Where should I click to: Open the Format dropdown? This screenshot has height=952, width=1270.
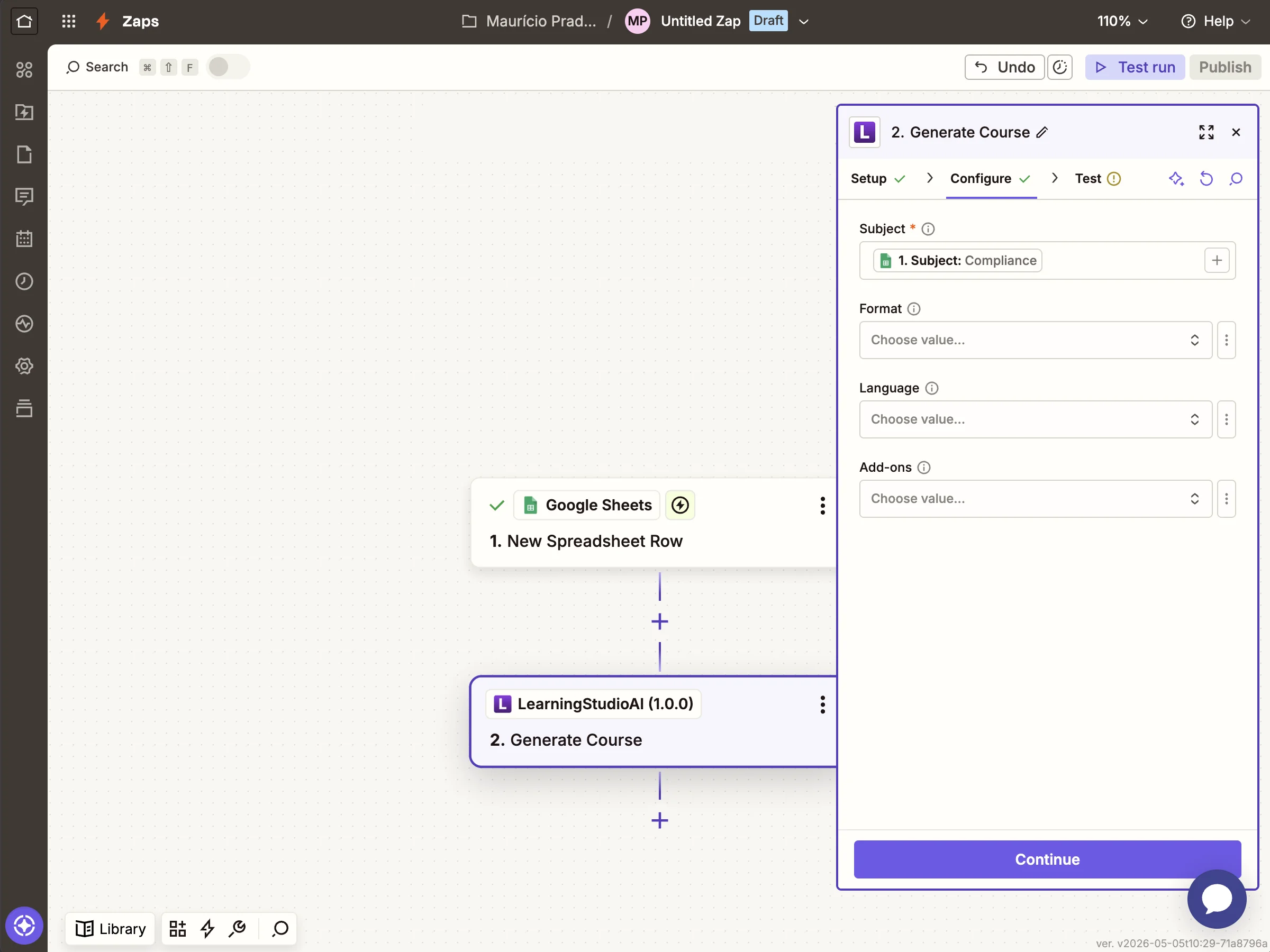click(1035, 340)
